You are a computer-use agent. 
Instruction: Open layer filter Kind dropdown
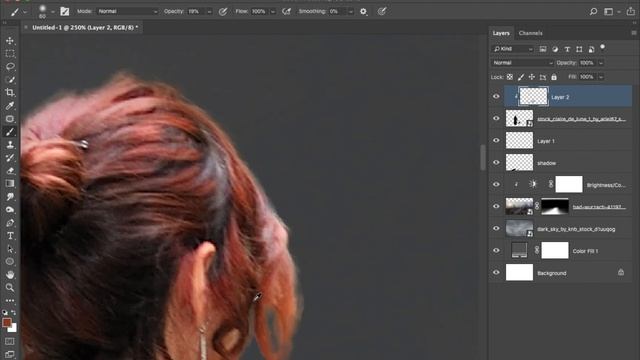[x=513, y=49]
